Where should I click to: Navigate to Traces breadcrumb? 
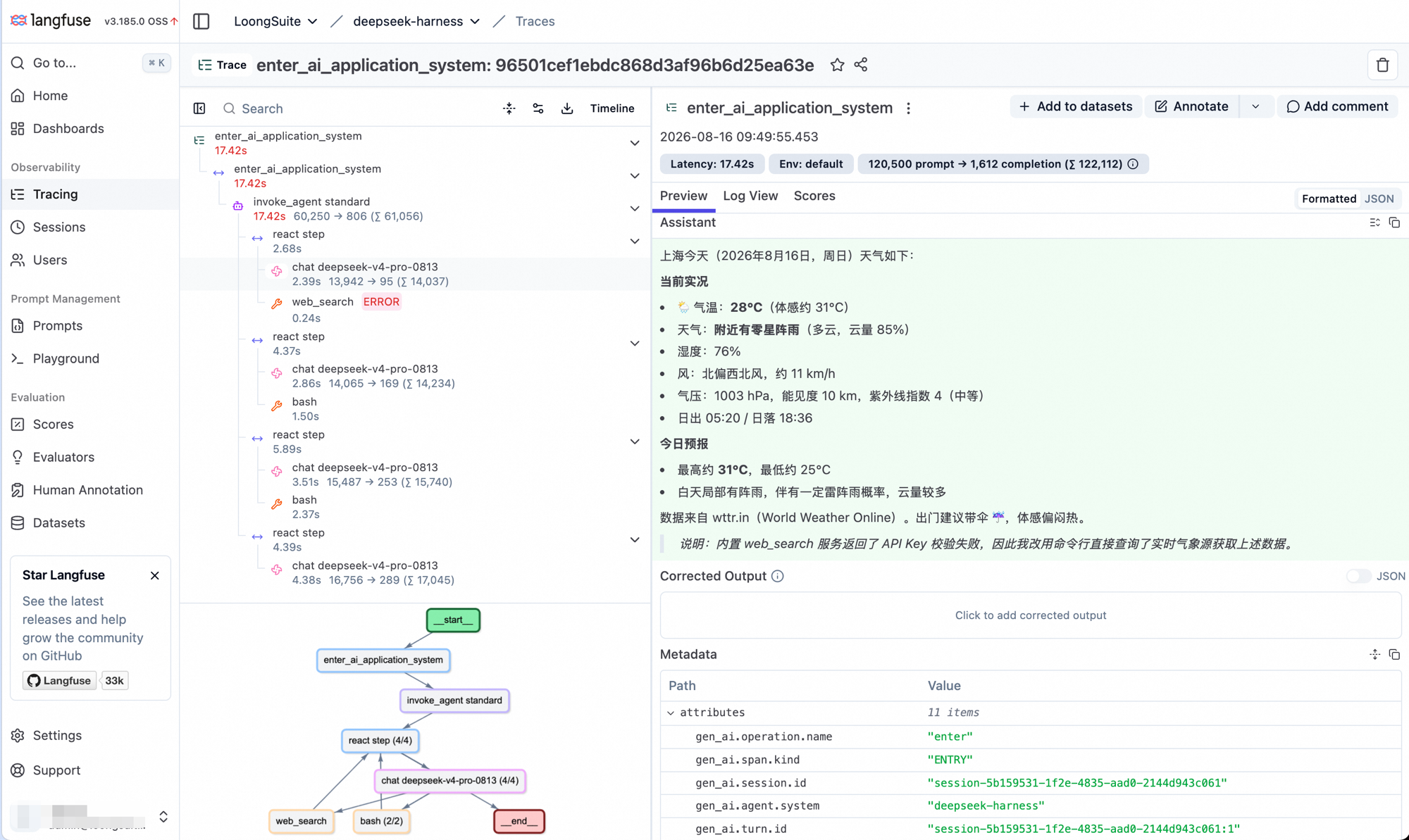click(535, 21)
